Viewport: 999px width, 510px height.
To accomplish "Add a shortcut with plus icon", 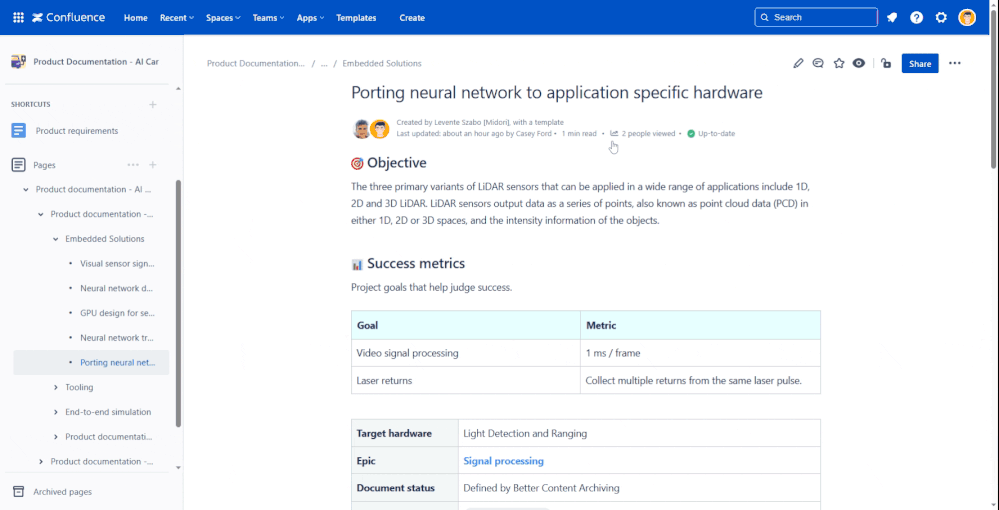I will pyautogui.click(x=153, y=105).
